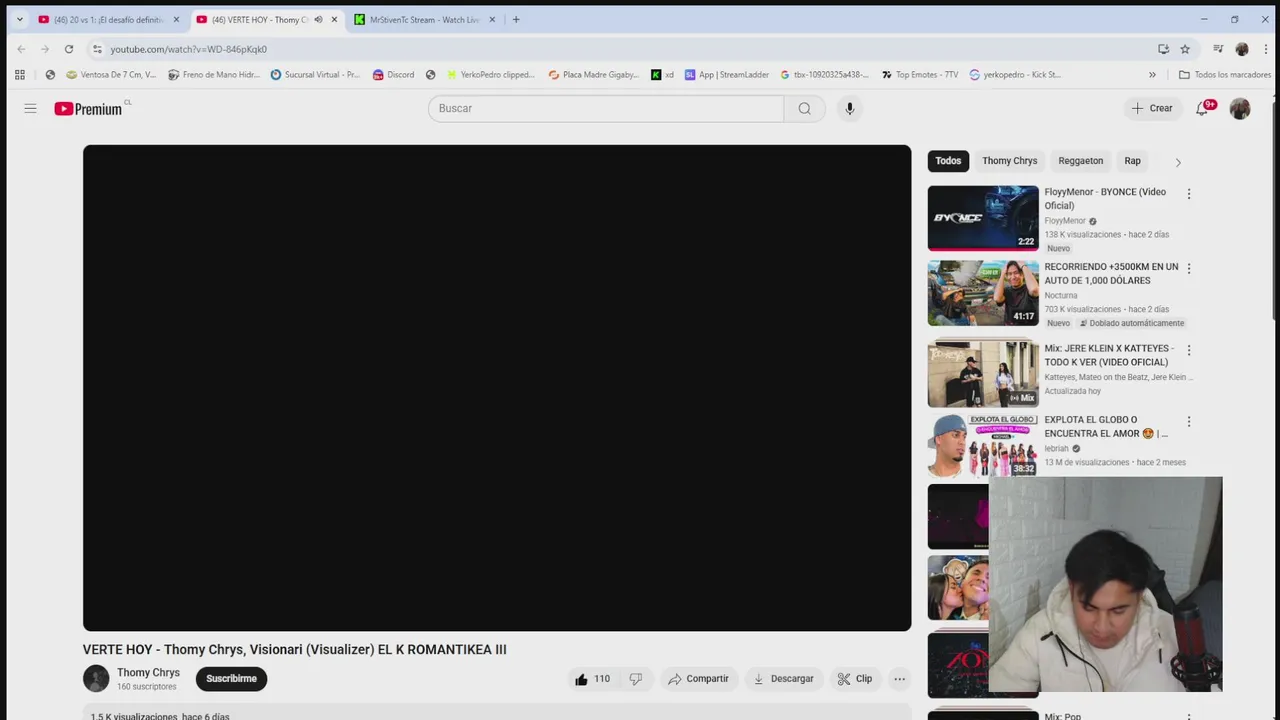1280x720 pixels.
Task: Open the Discord bookmark
Action: coord(393,74)
